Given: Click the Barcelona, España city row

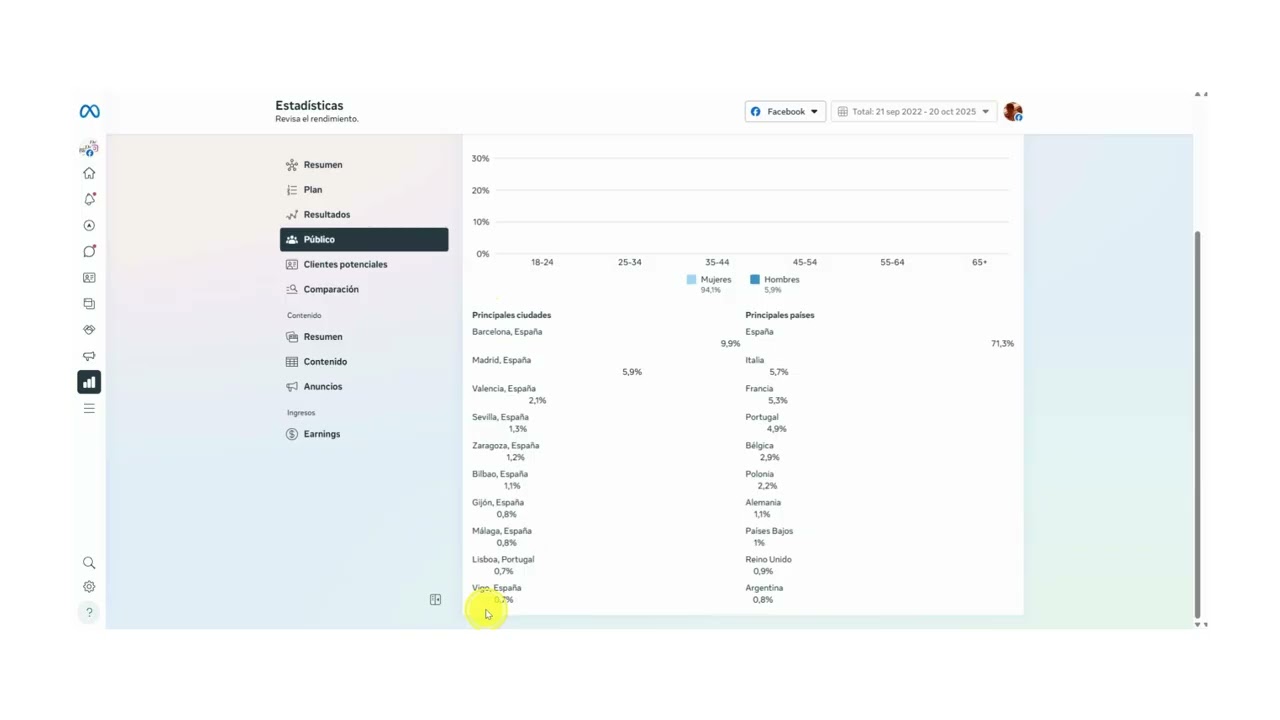Looking at the screenshot, I should (x=606, y=338).
